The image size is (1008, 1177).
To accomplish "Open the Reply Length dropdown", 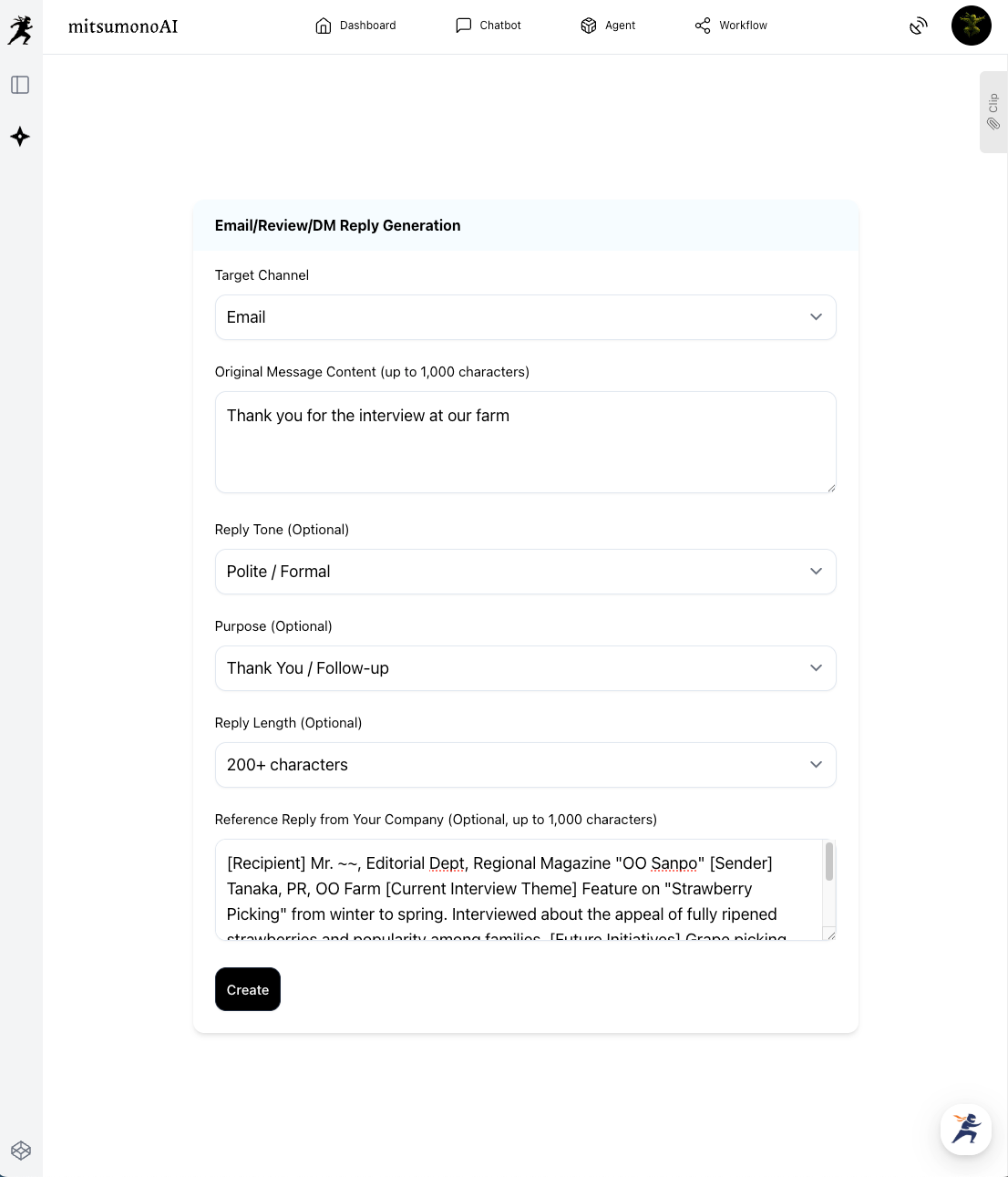I will [525, 765].
